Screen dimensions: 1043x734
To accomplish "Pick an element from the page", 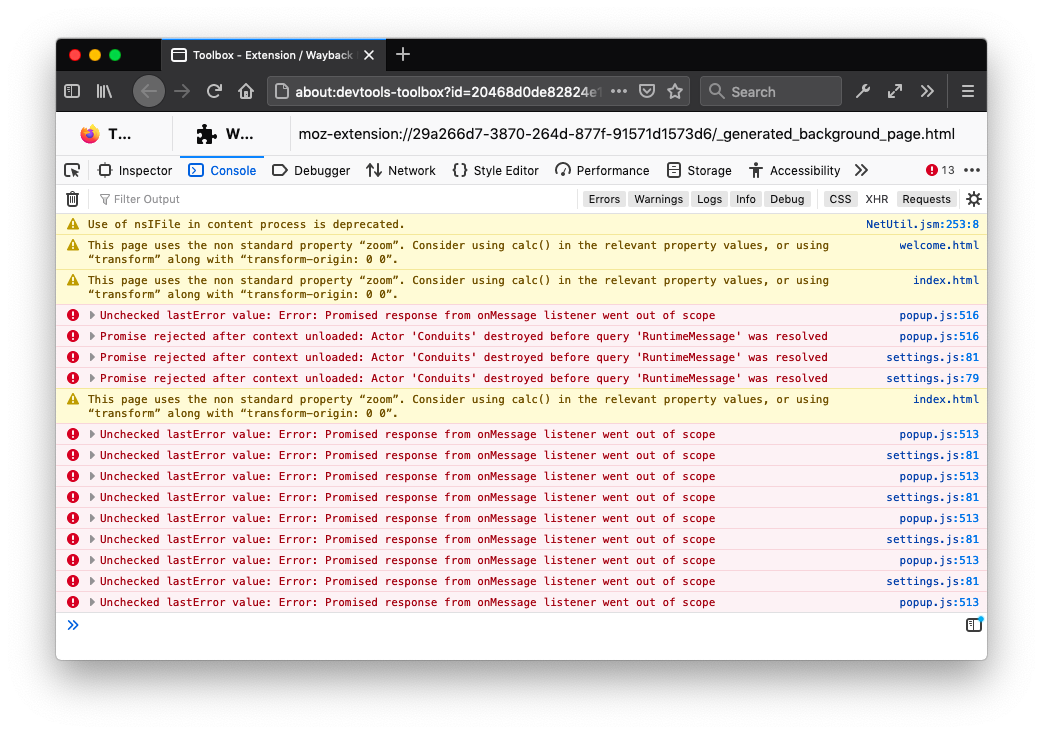I will [72, 170].
